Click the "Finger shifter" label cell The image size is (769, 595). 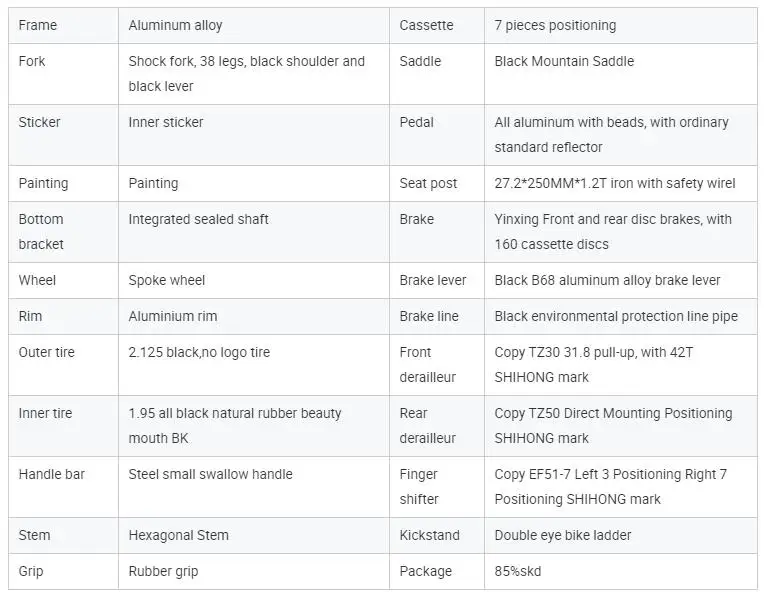point(419,486)
